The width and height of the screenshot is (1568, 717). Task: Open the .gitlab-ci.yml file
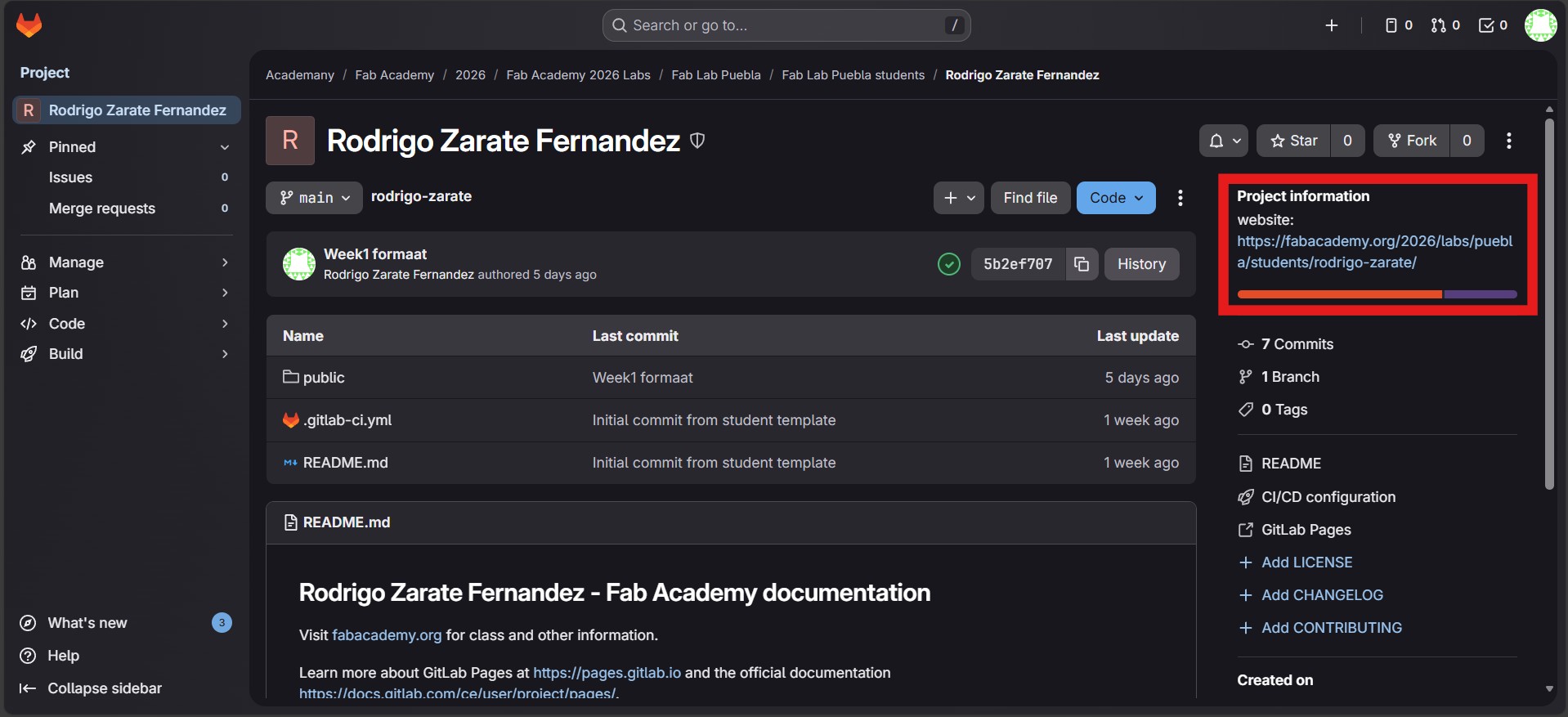click(347, 420)
